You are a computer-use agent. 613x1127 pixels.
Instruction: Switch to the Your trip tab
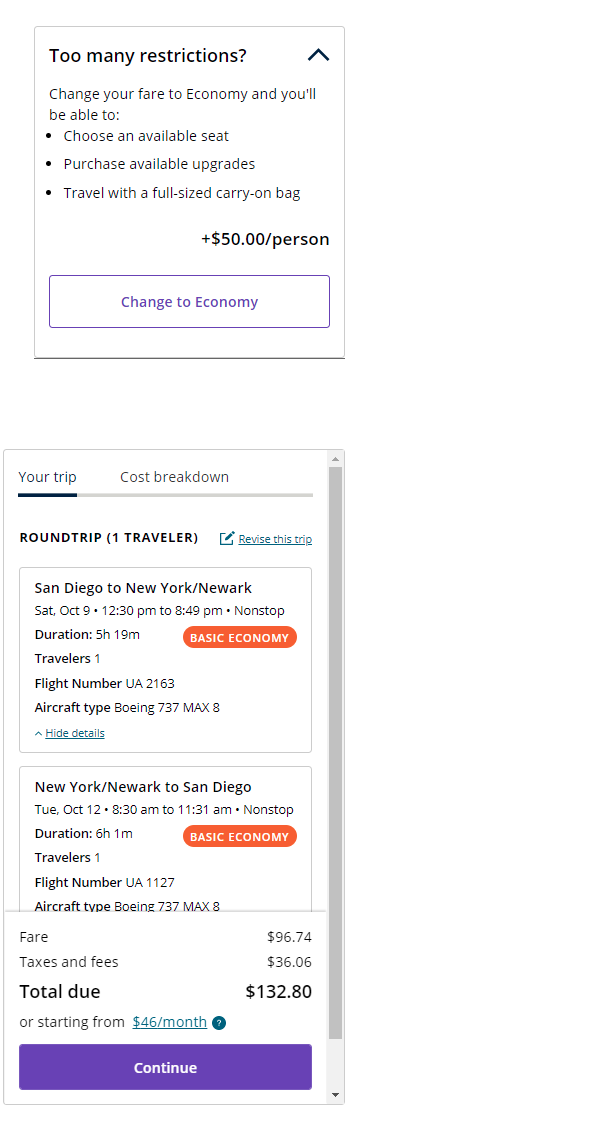click(47, 477)
